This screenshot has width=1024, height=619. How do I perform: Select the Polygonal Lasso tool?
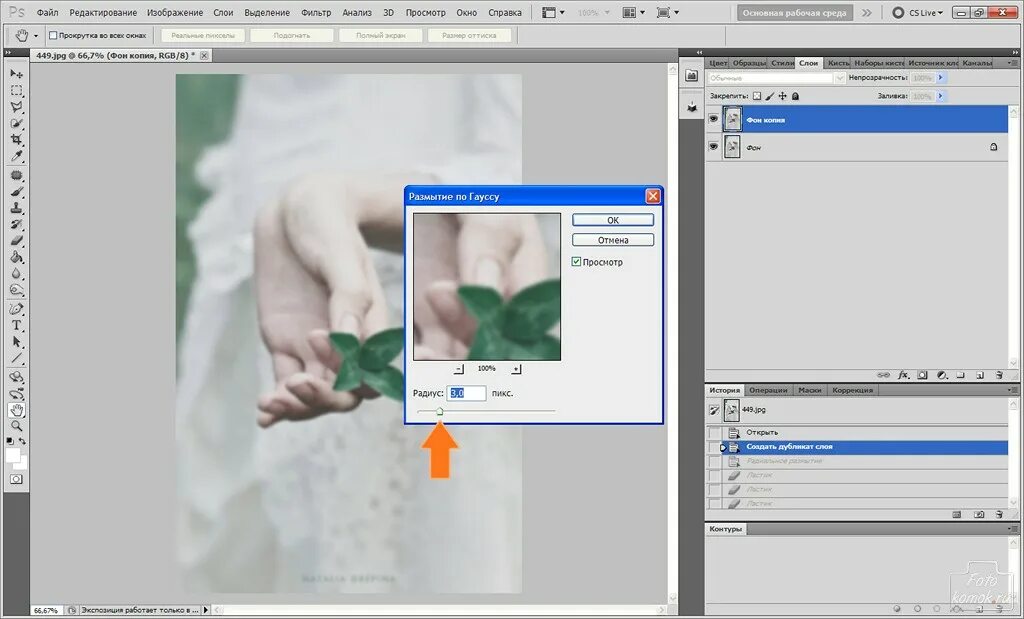pyautogui.click(x=16, y=106)
